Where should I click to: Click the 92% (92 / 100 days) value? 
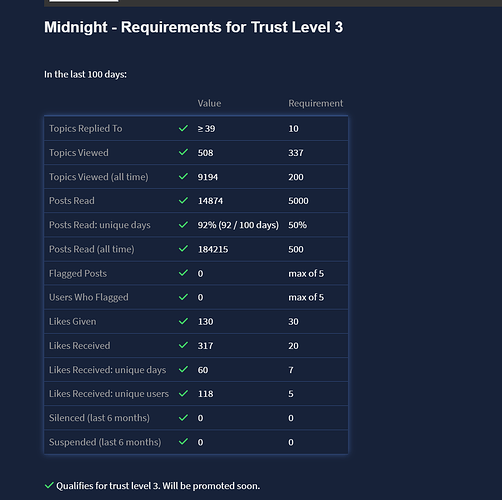click(x=238, y=225)
